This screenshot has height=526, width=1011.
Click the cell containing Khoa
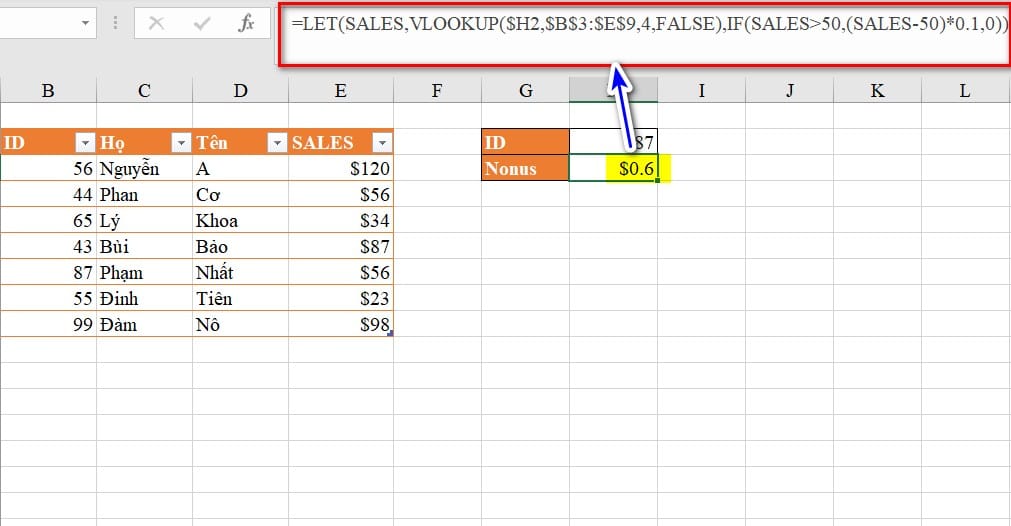coord(240,221)
